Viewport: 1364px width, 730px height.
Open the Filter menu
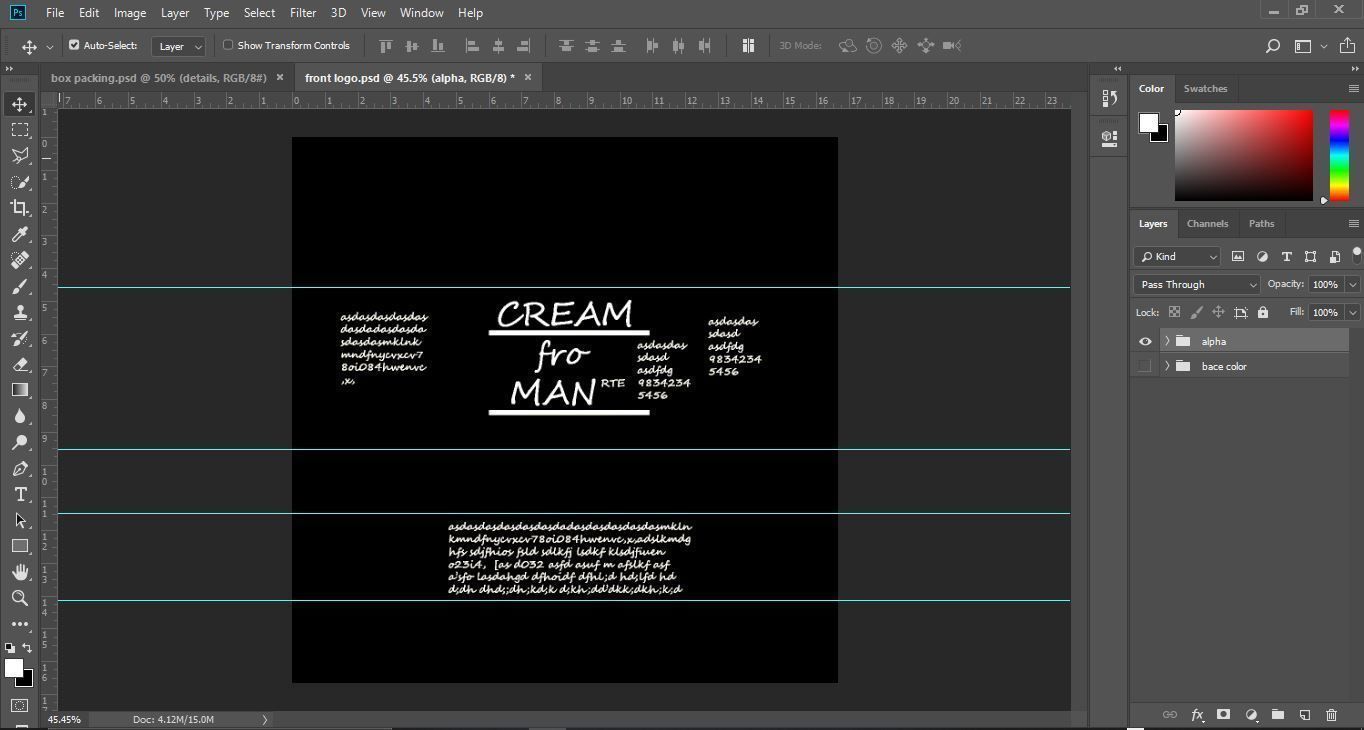pyautogui.click(x=303, y=13)
